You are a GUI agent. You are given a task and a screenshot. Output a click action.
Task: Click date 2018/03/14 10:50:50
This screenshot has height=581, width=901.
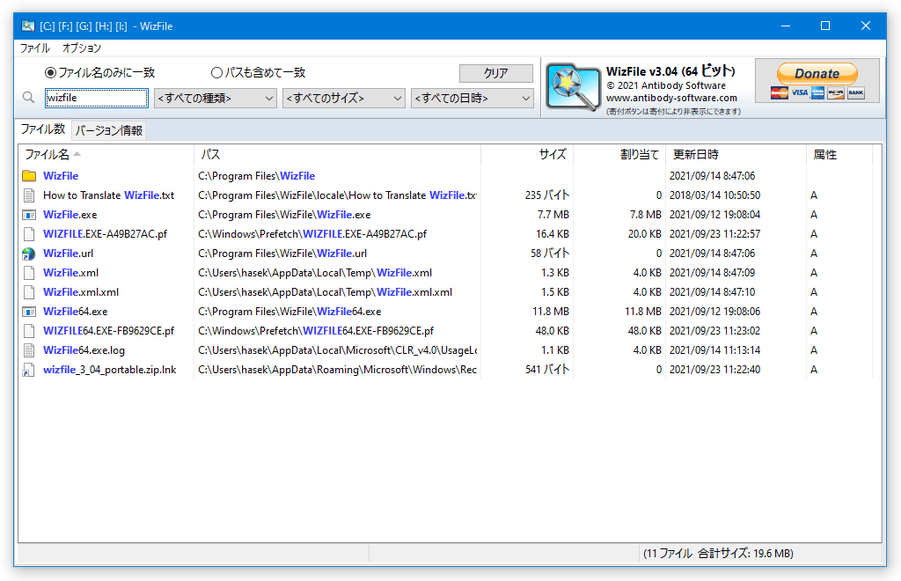pos(715,195)
